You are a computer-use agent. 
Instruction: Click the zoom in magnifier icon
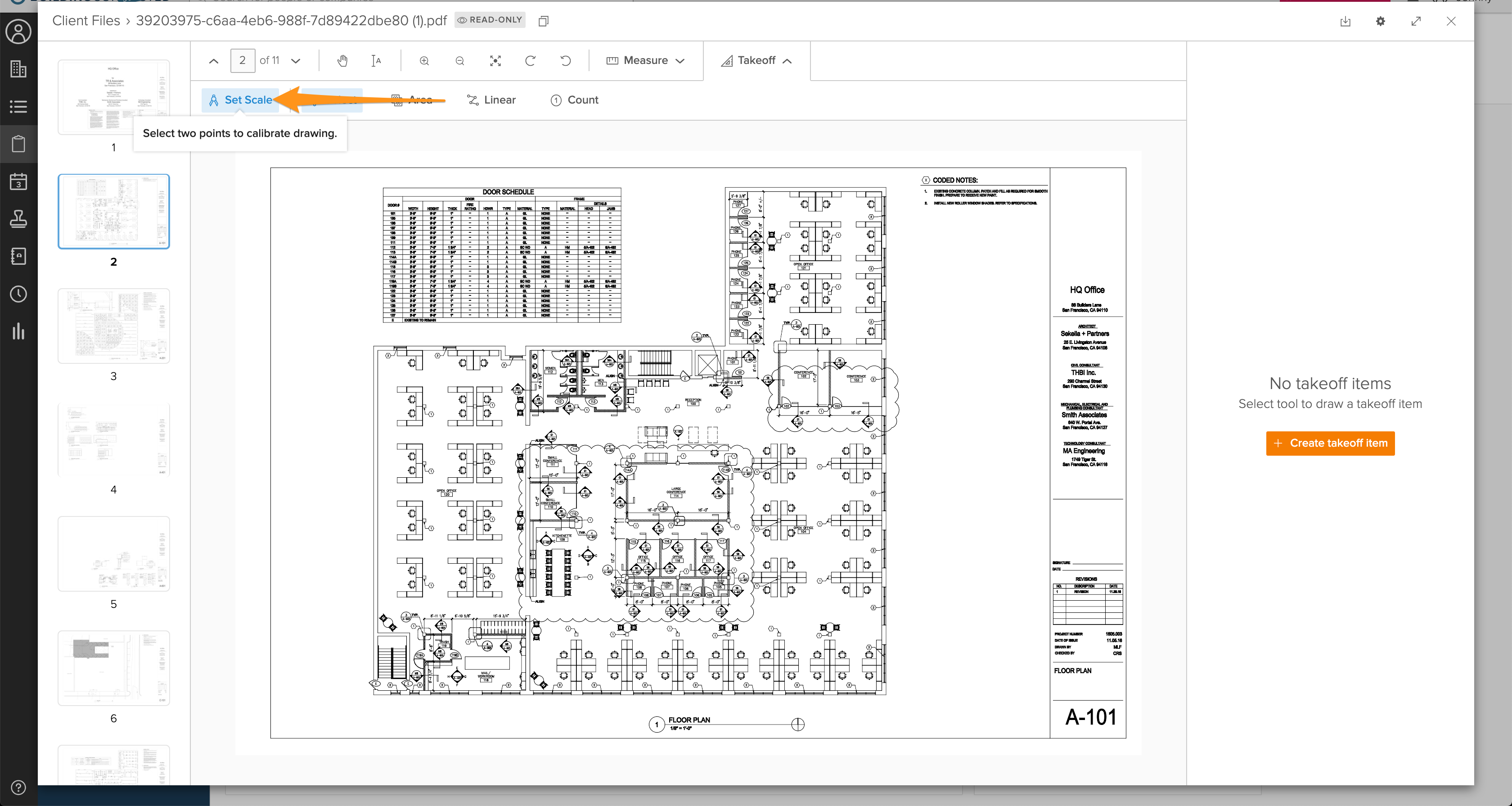424,60
